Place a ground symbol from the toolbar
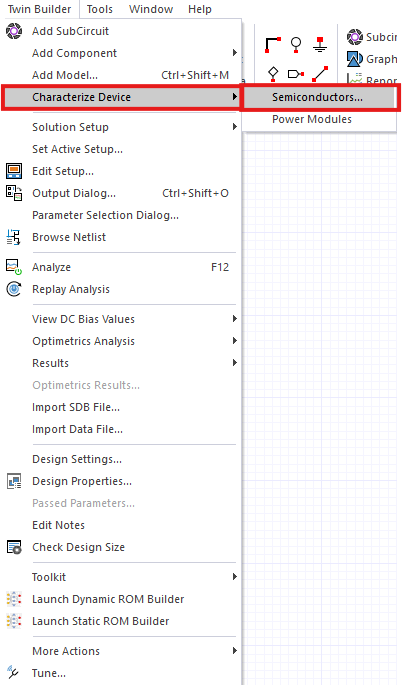 pos(320,45)
